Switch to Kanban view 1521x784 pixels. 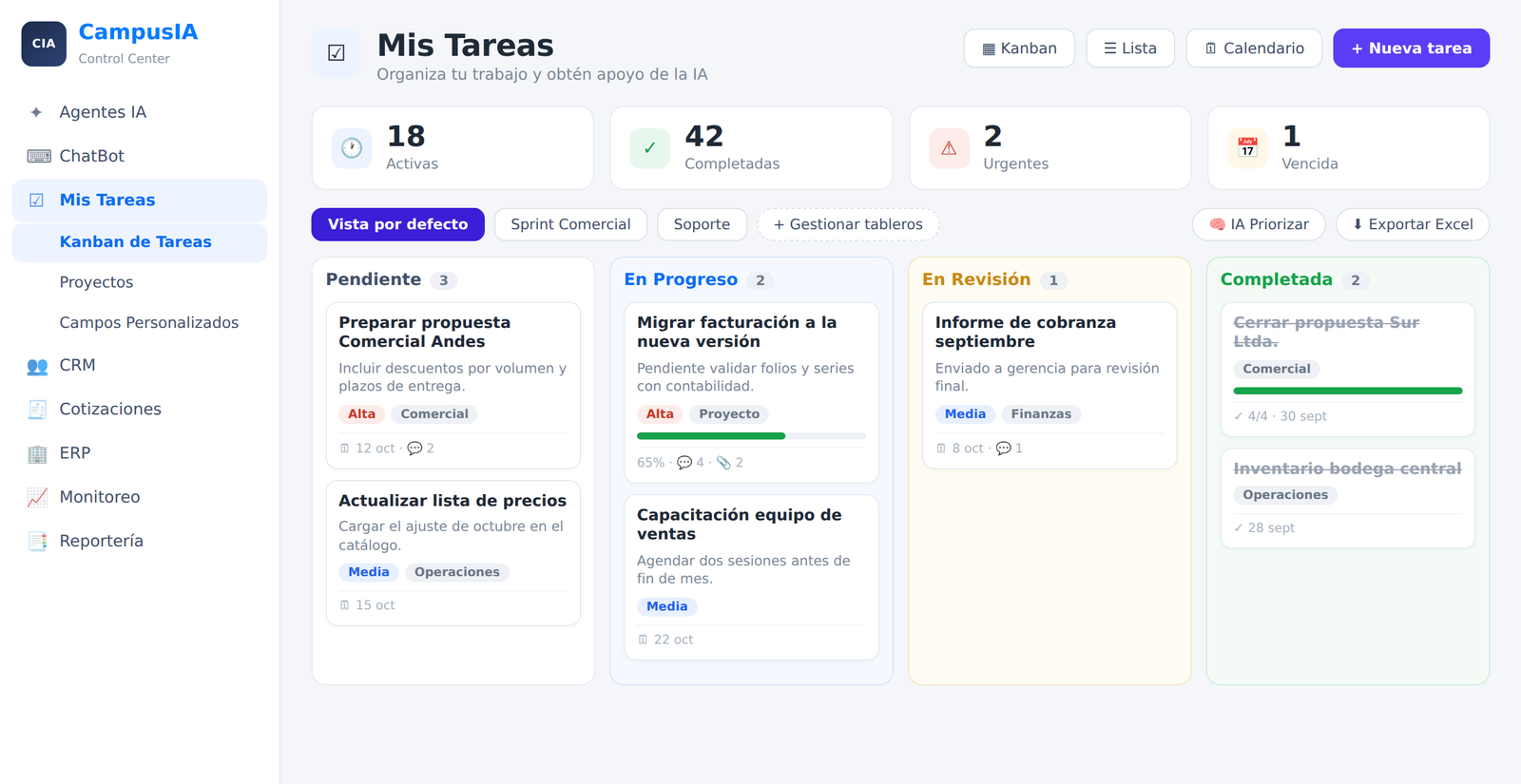coord(1019,48)
